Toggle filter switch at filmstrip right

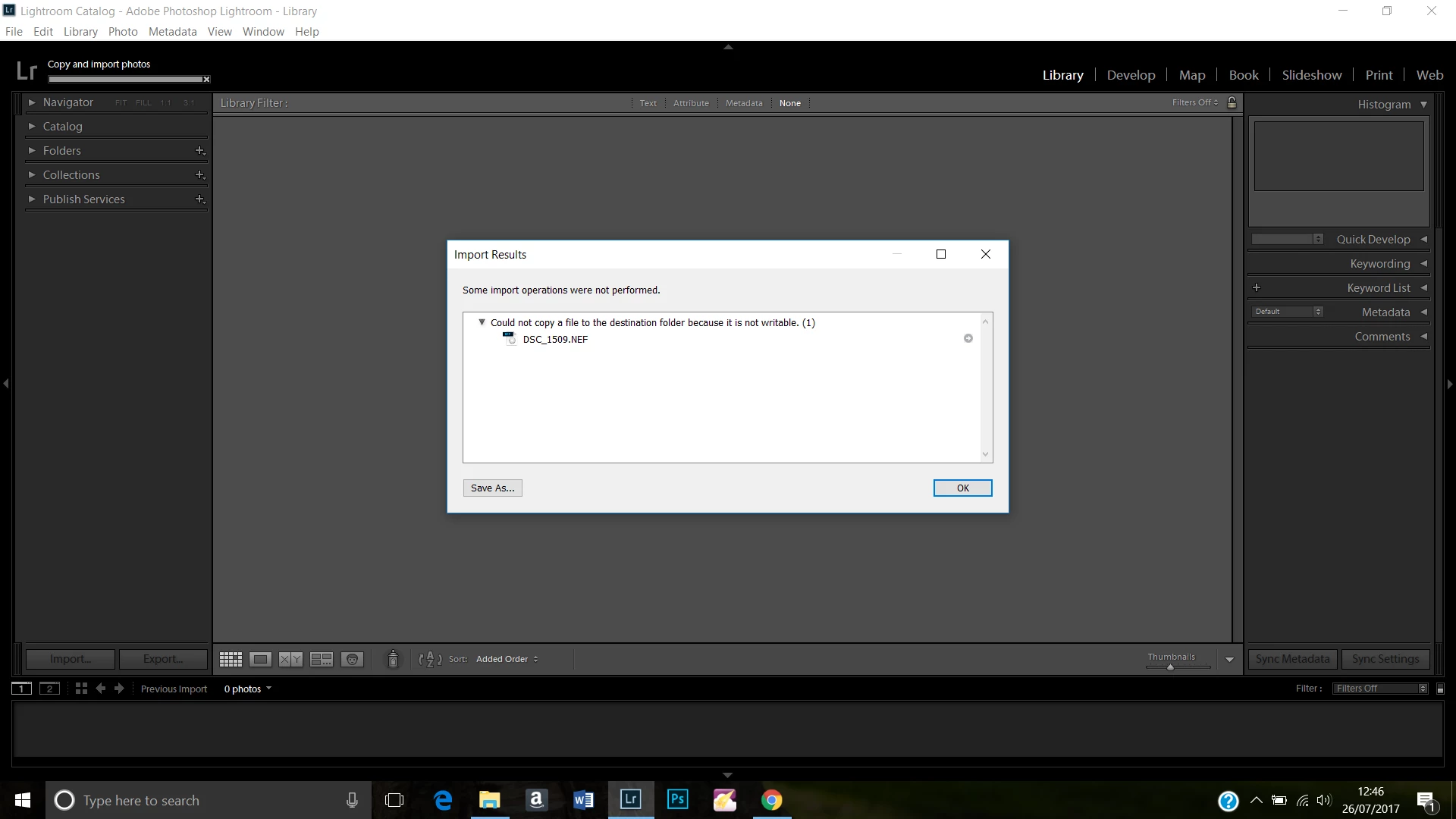(1441, 689)
